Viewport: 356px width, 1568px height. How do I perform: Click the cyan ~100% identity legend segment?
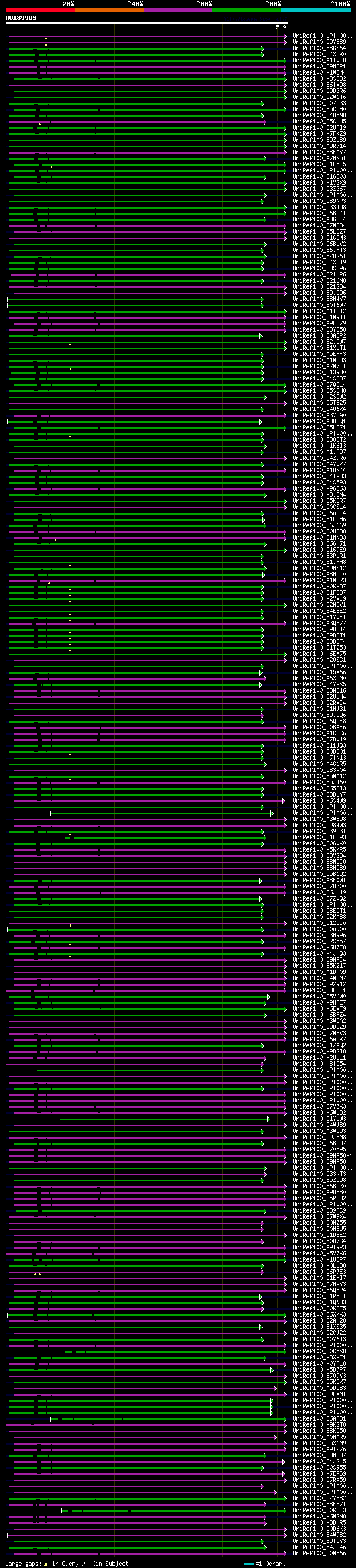click(316, 10)
